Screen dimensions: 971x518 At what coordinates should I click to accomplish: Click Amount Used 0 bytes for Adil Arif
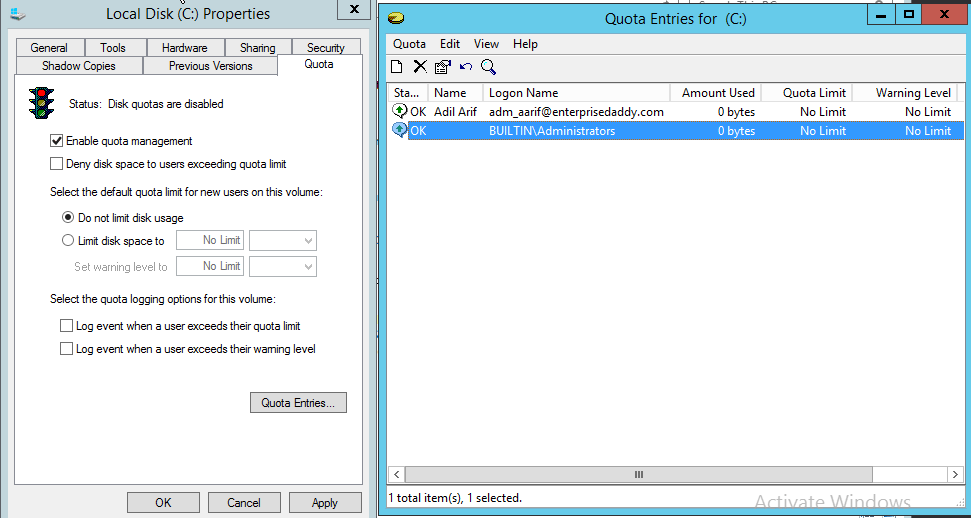(736, 112)
